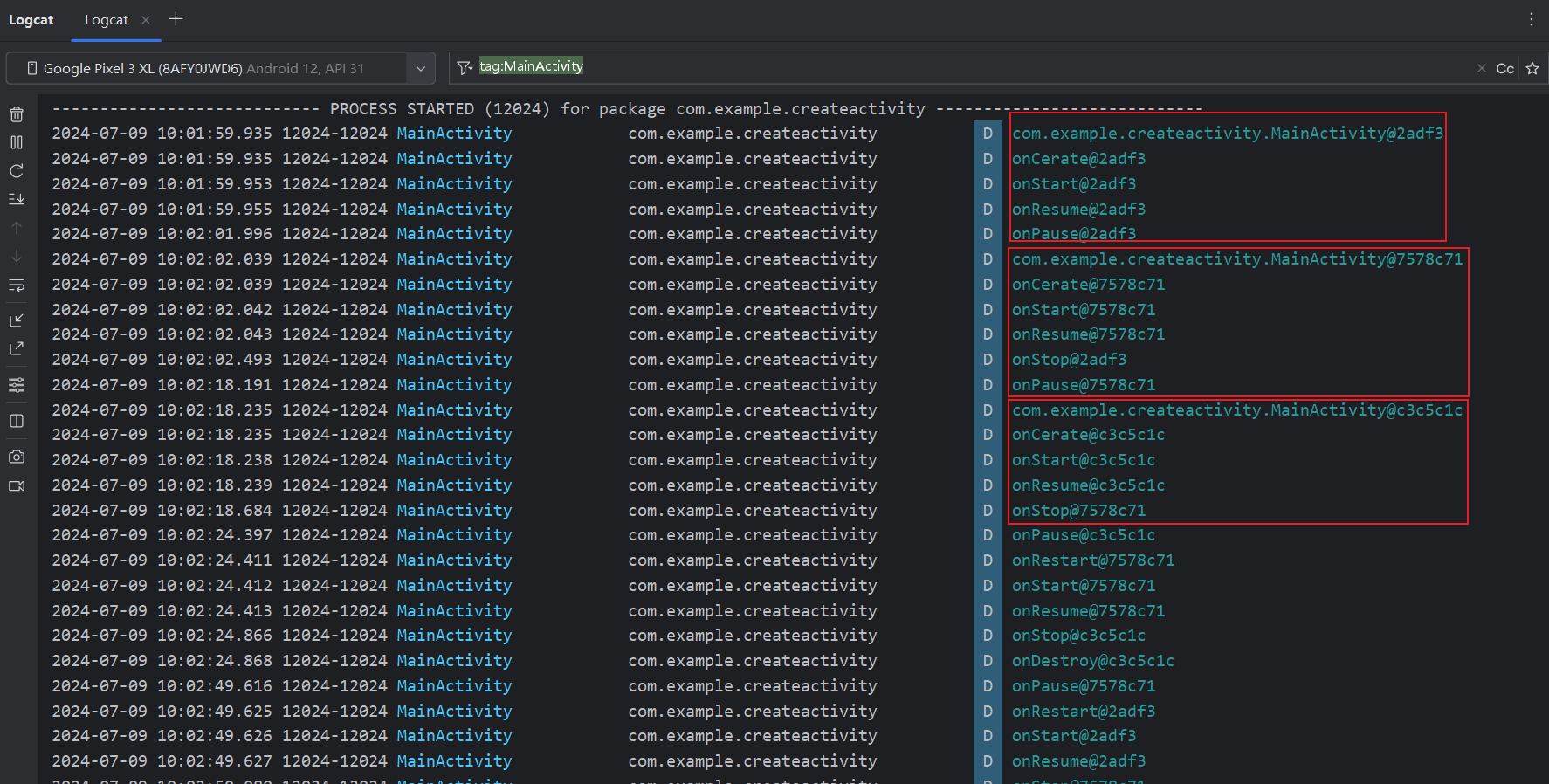This screenshot has height=784, width=1549.
Task: Take a device screenshot with camera icon
Action: (x=17, y=457)
